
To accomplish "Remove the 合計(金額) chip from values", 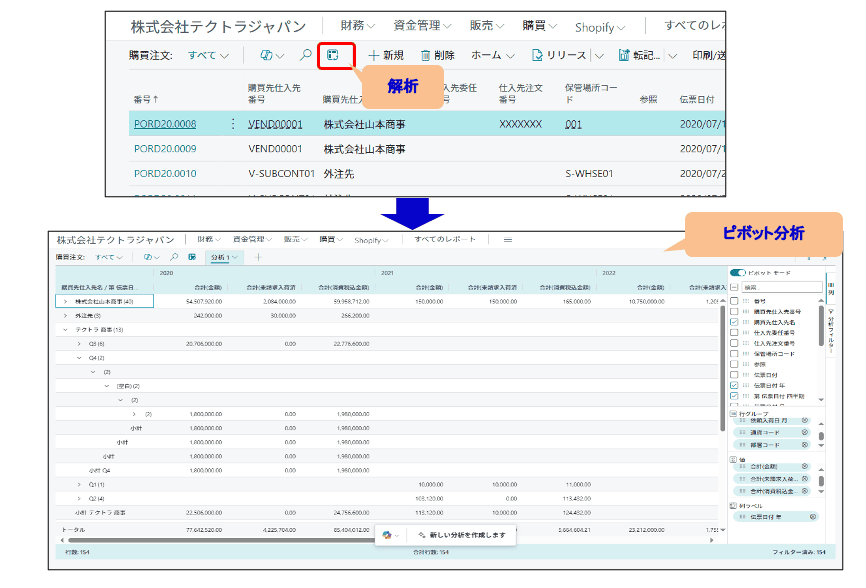I will coord(805,466).
